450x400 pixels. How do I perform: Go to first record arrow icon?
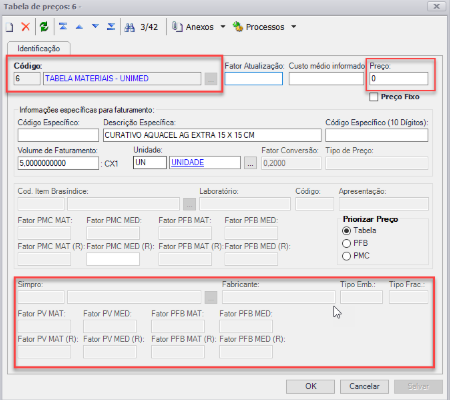click(63, 26)
